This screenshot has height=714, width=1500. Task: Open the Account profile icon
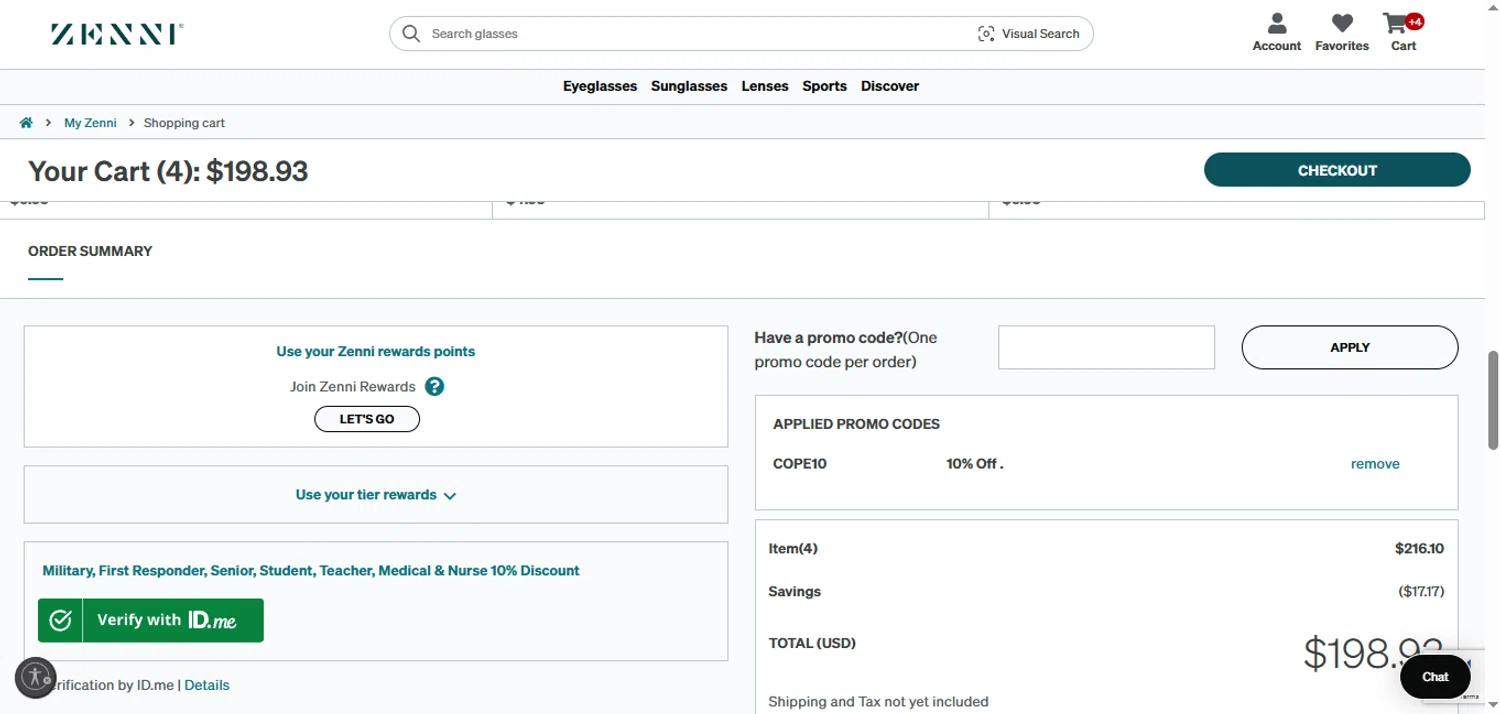point(1277,23)
